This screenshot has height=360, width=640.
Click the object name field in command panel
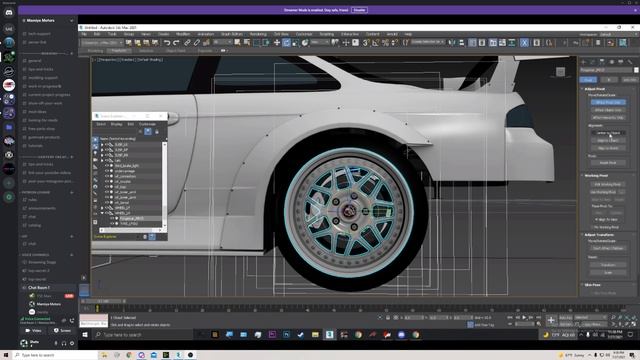coord(606,70)
